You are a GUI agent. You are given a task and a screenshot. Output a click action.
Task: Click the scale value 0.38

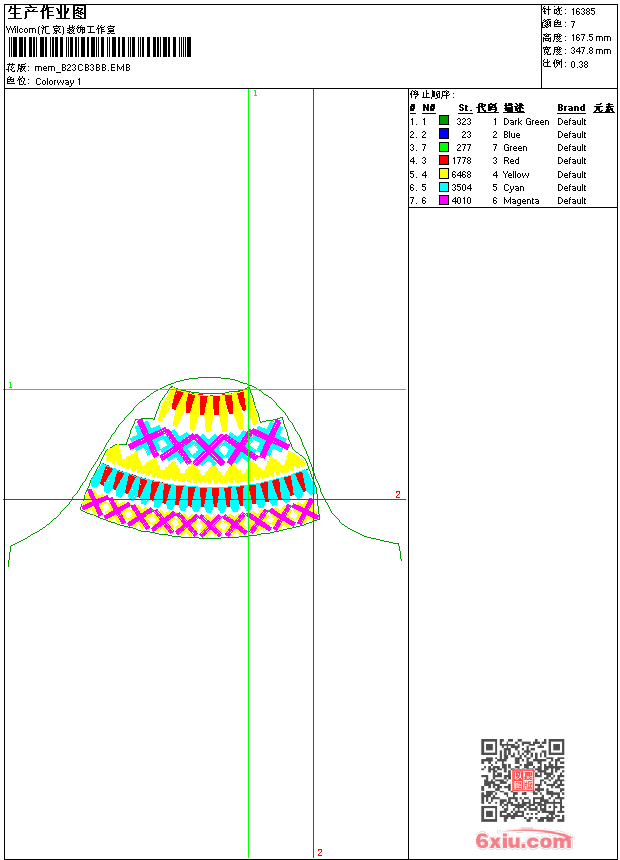pyautogui.click(x=579, y=65)
